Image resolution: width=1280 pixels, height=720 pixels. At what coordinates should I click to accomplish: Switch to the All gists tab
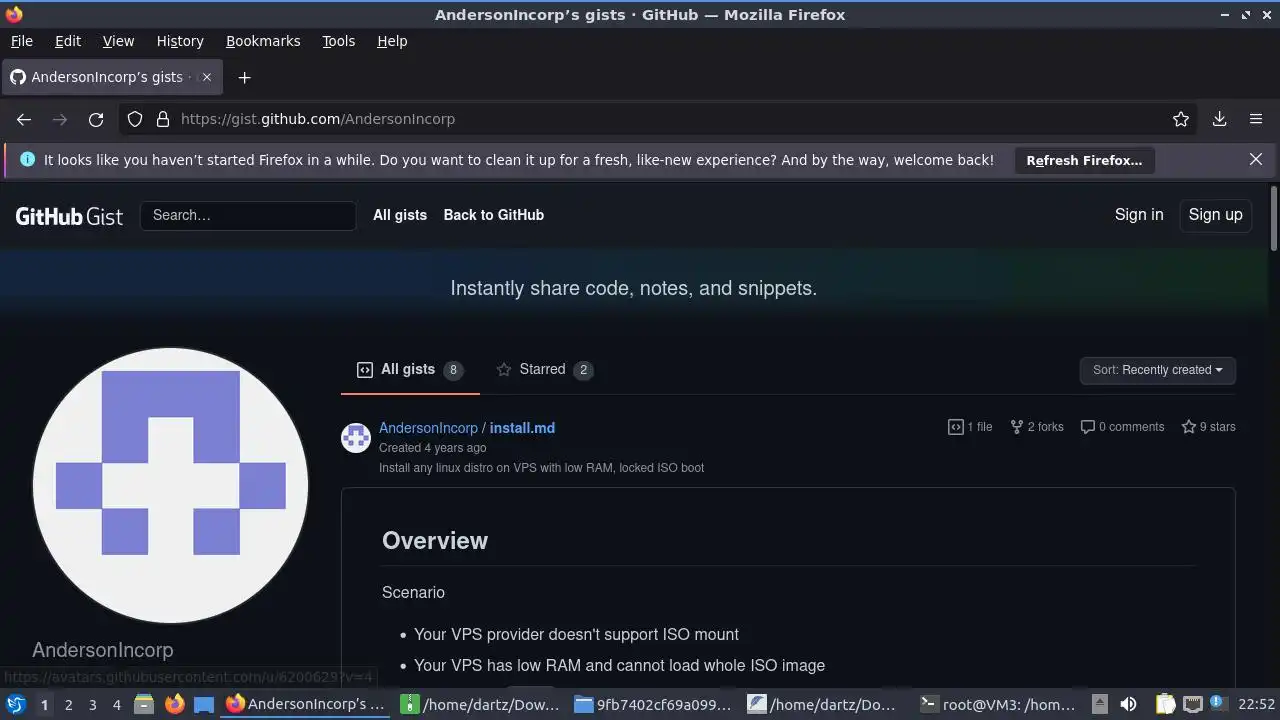[410, 370]
